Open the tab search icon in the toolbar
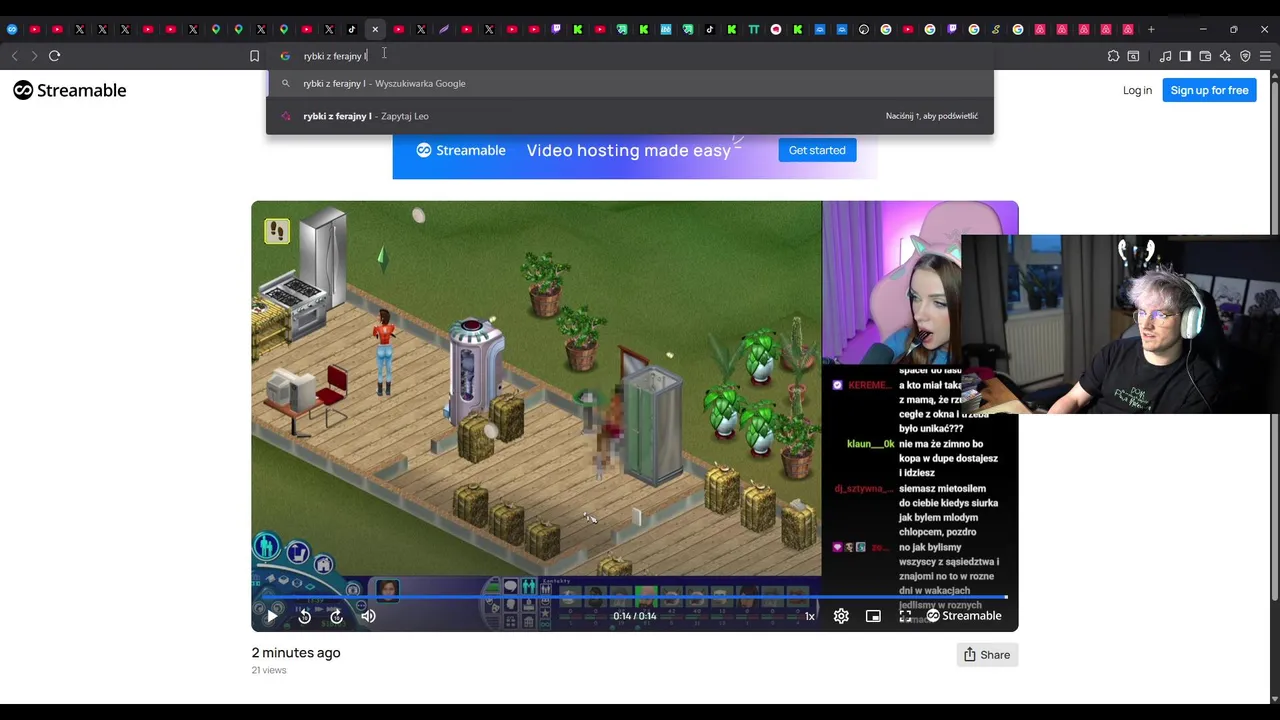 pos(1133,56)
